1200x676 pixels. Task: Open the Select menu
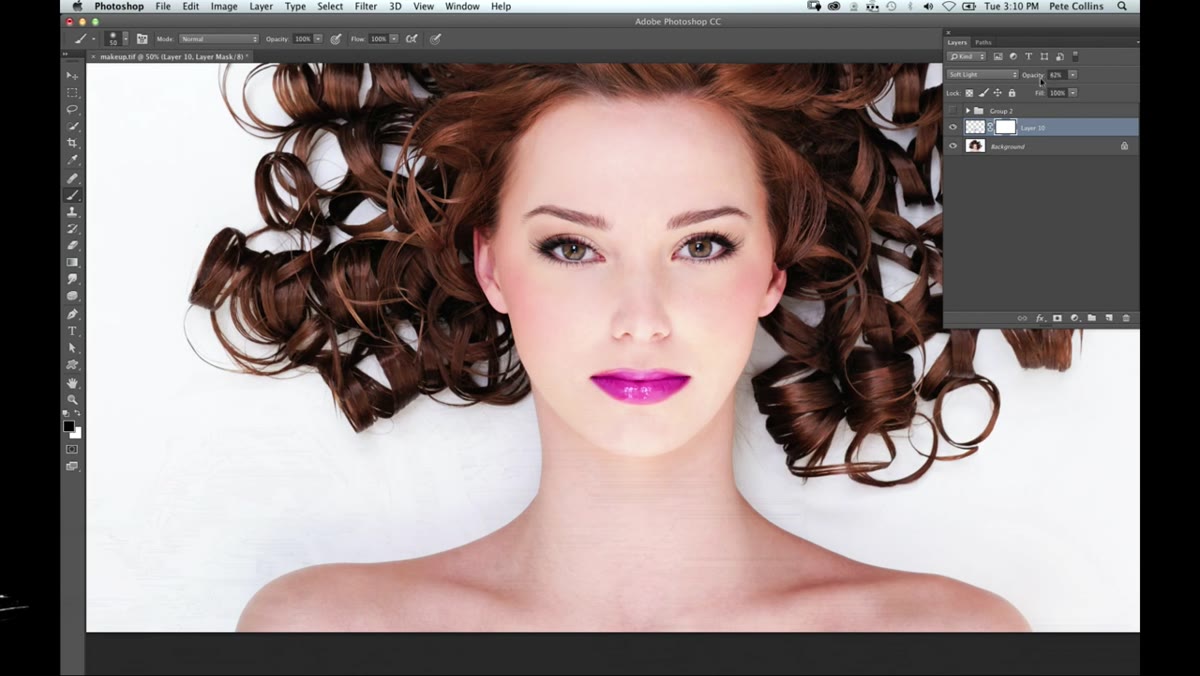(x=330, y=6)
